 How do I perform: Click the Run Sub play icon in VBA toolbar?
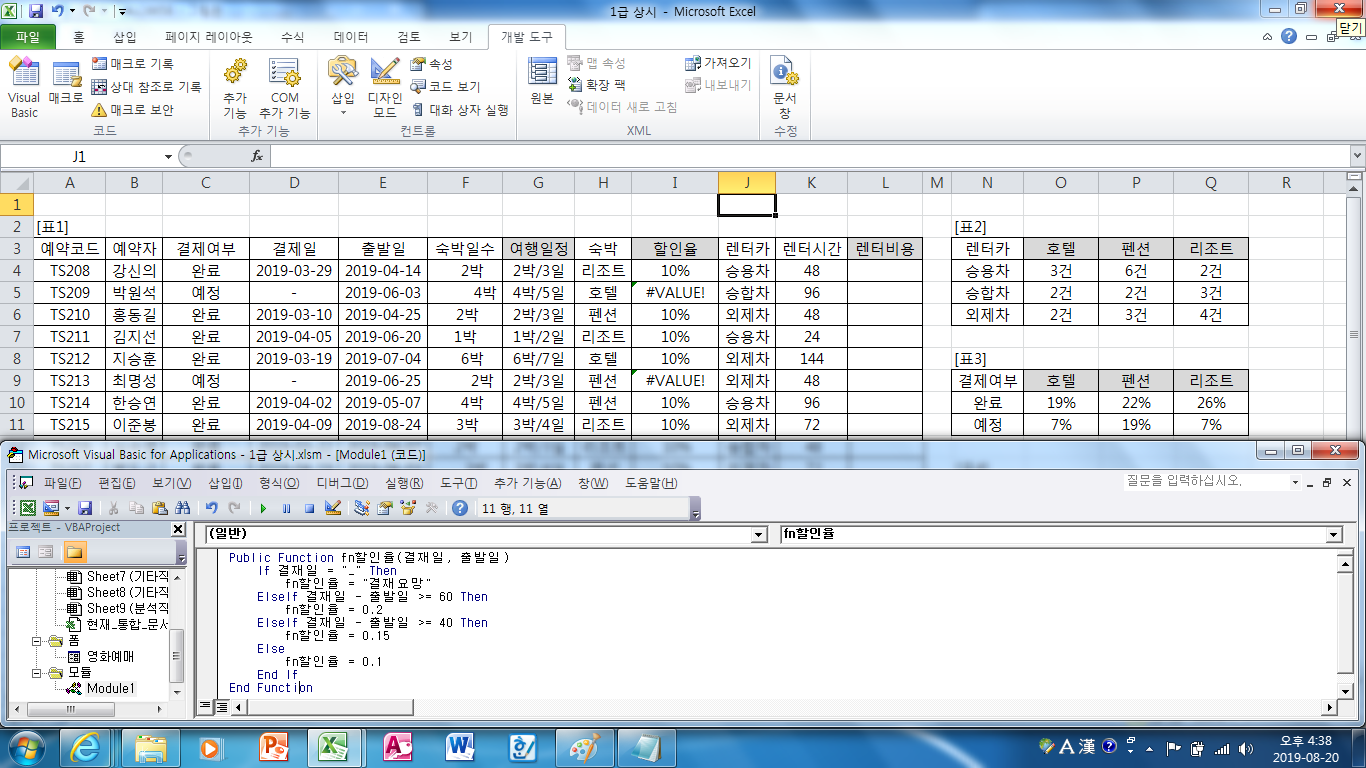[264, 508]
